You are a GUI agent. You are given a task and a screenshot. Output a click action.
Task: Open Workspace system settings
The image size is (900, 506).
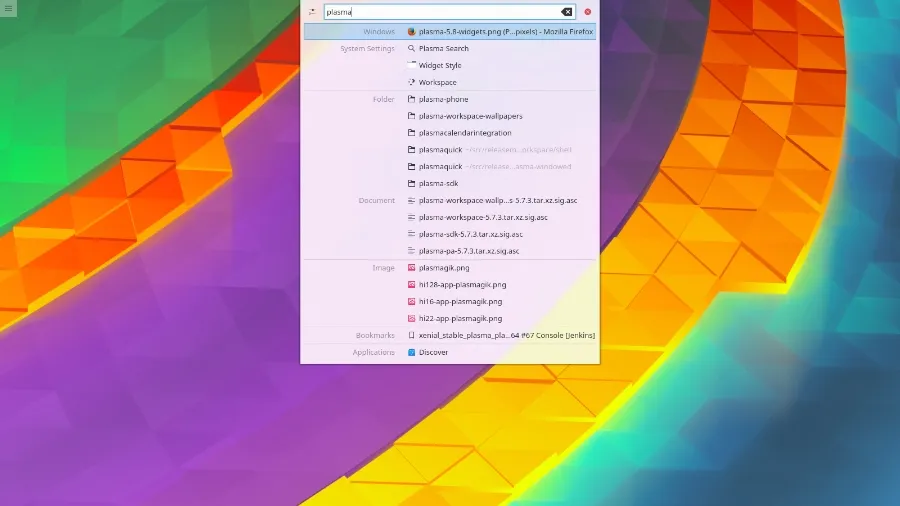pos(437,82)
